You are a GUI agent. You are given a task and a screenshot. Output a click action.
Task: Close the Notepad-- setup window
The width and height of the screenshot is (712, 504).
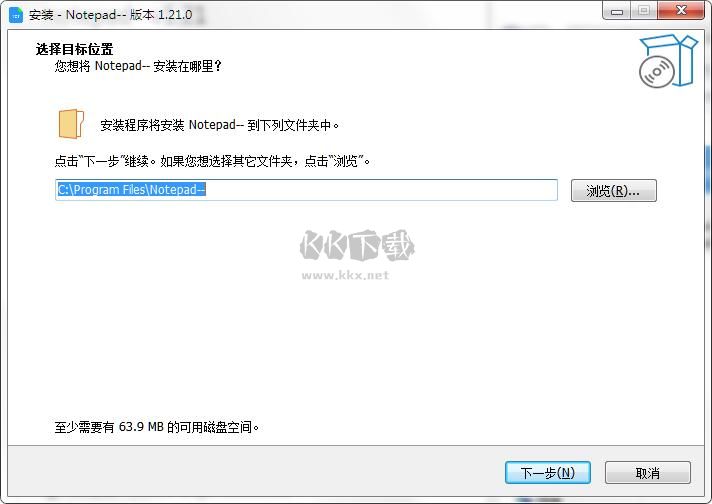click(x=681, y=10)
